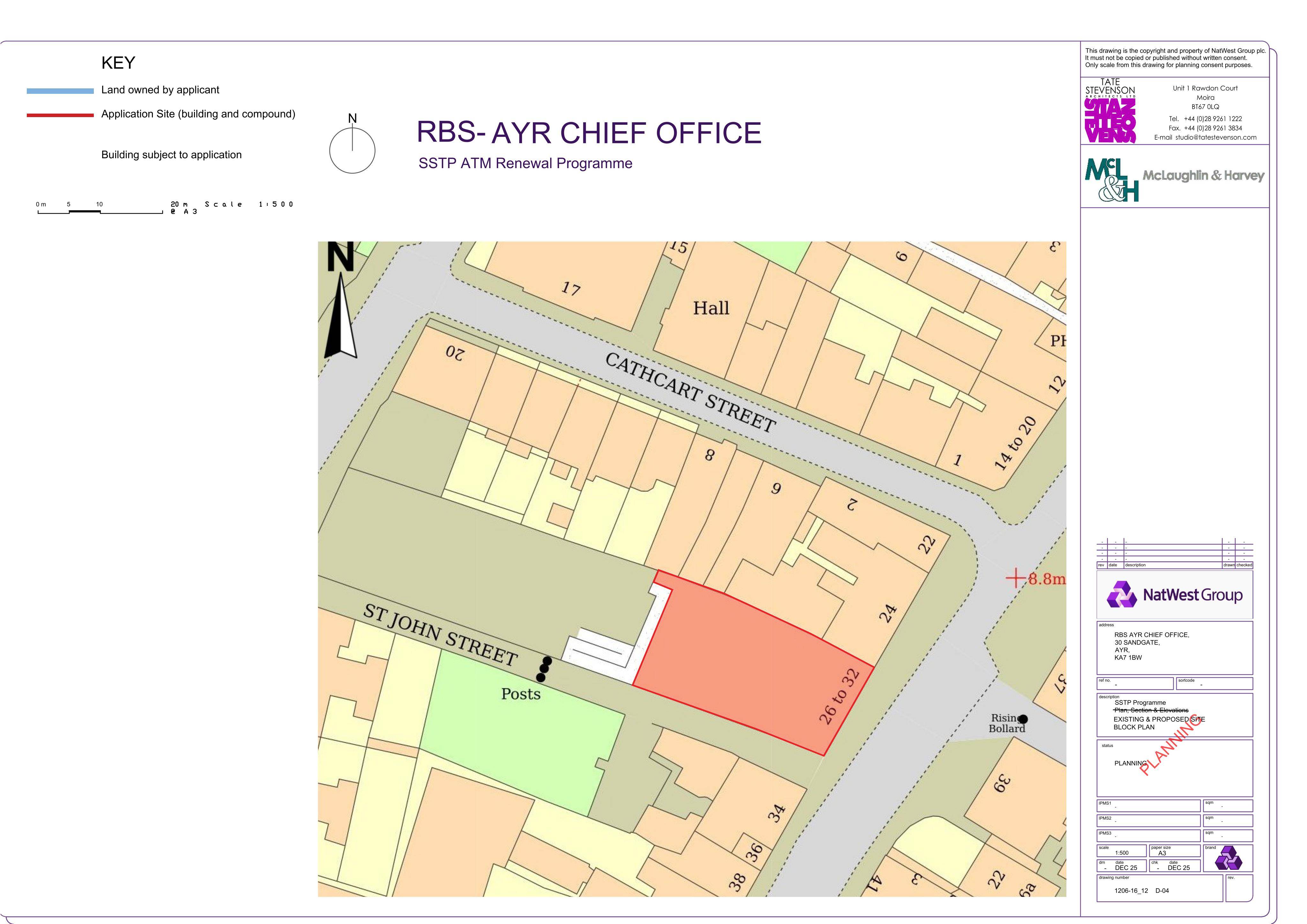Click the 'McLaughlin & Harvey' grey wordmark
The width and height of the screenshot is (1307, 924).
[x=1203, y=175]
